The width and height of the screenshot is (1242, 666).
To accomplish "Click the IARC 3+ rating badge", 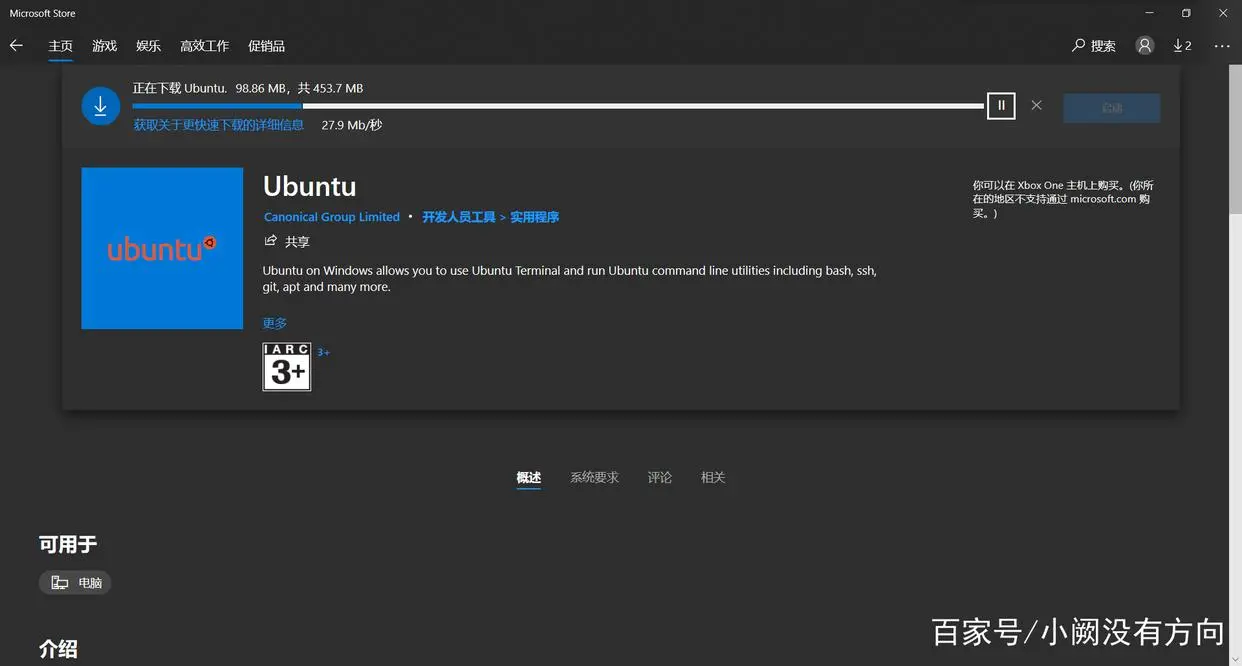I will point(287,367).
